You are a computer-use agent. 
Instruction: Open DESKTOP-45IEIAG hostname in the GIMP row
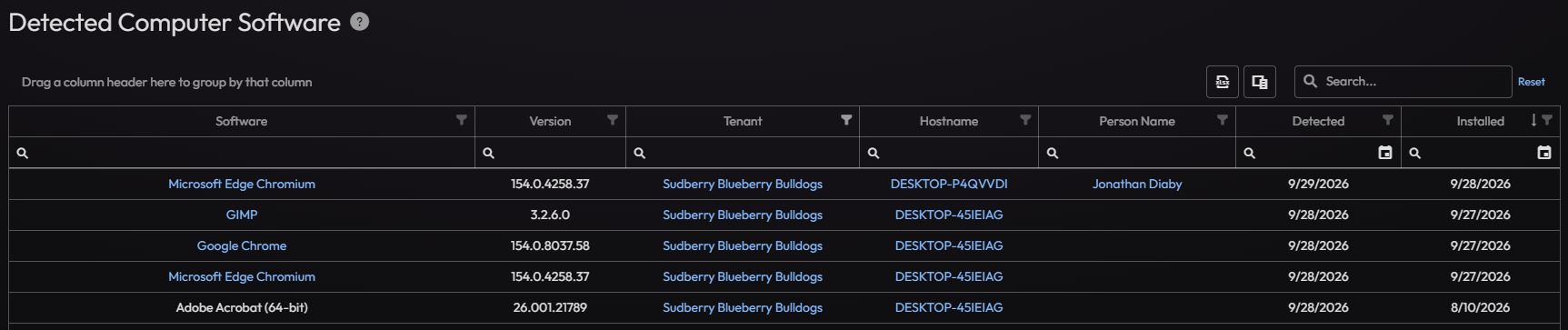[949, 215]
